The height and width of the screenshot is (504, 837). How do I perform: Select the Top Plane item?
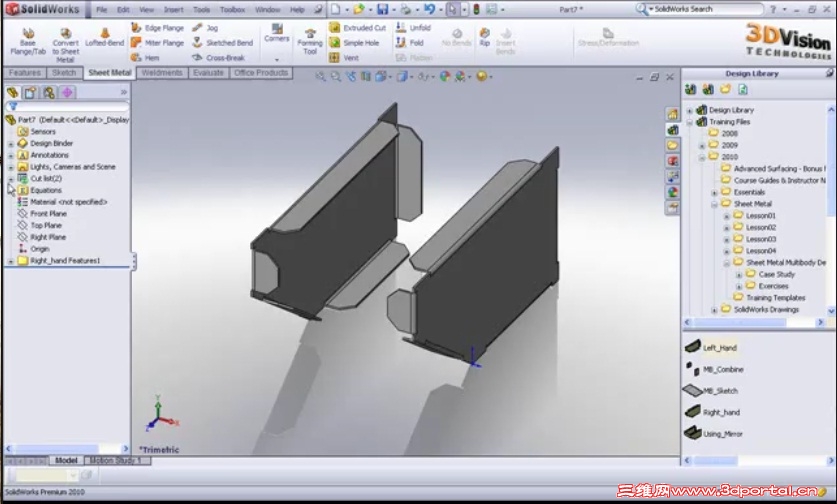click(x=40, y=225)
